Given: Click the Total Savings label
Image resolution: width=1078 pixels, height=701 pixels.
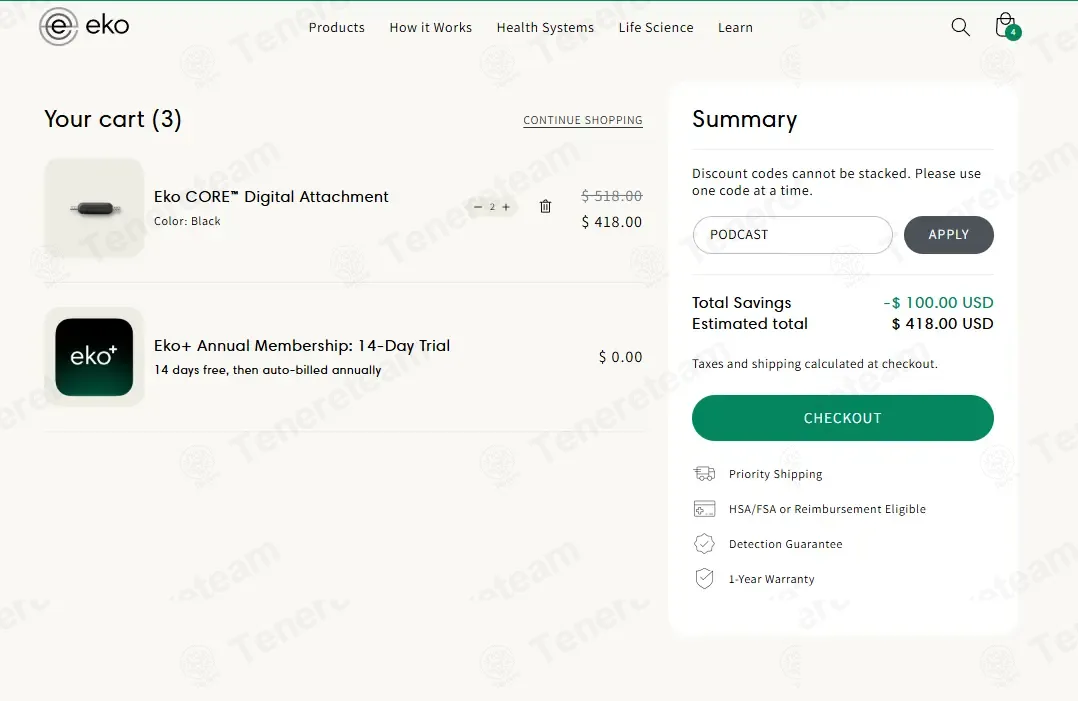Looking at the screenshot, I should coord(741,302).
